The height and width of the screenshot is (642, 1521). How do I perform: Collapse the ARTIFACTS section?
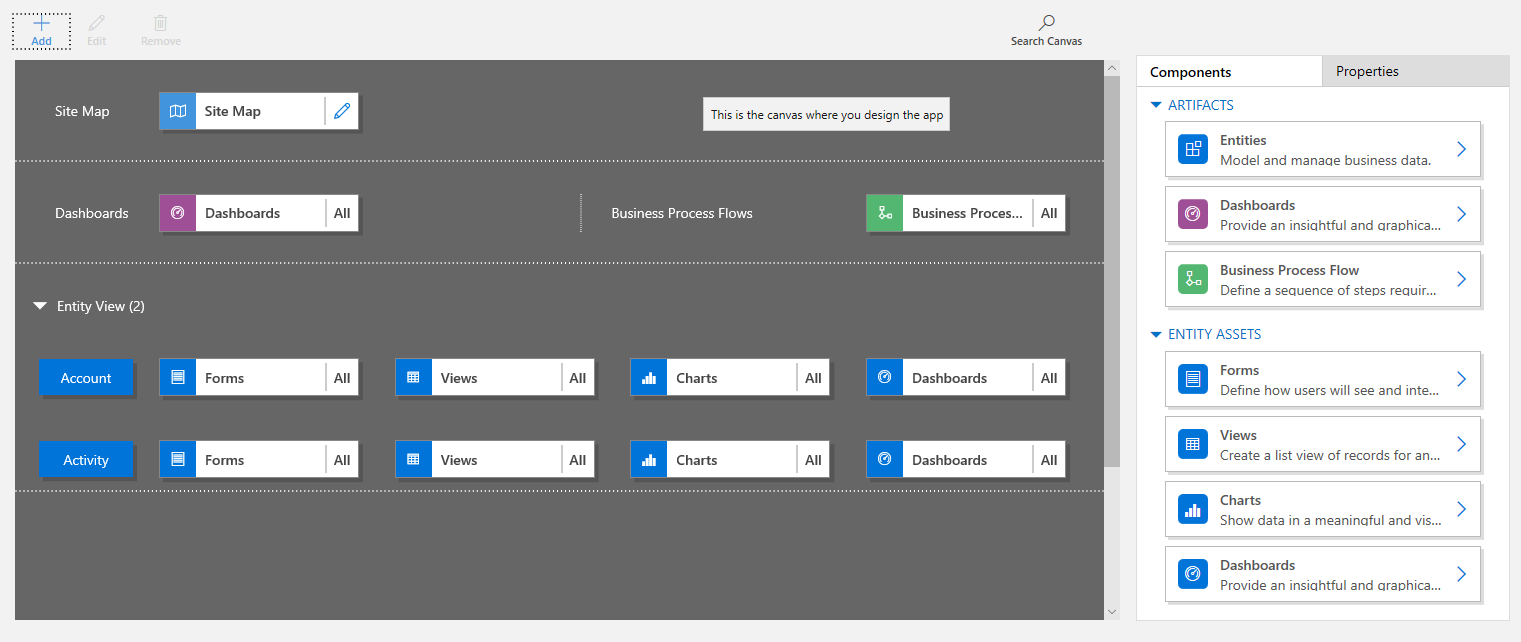(x=1156, y=104)
